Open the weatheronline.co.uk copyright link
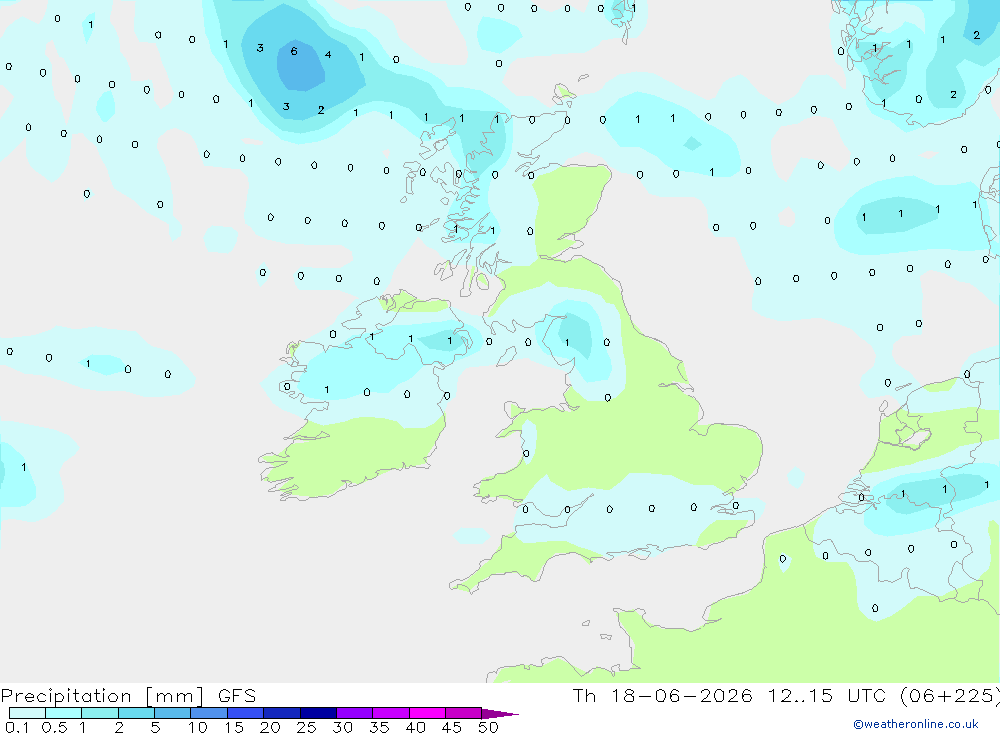Image resolution: width=1000 pixels, height=733 pixels. (x=916, y=724)
